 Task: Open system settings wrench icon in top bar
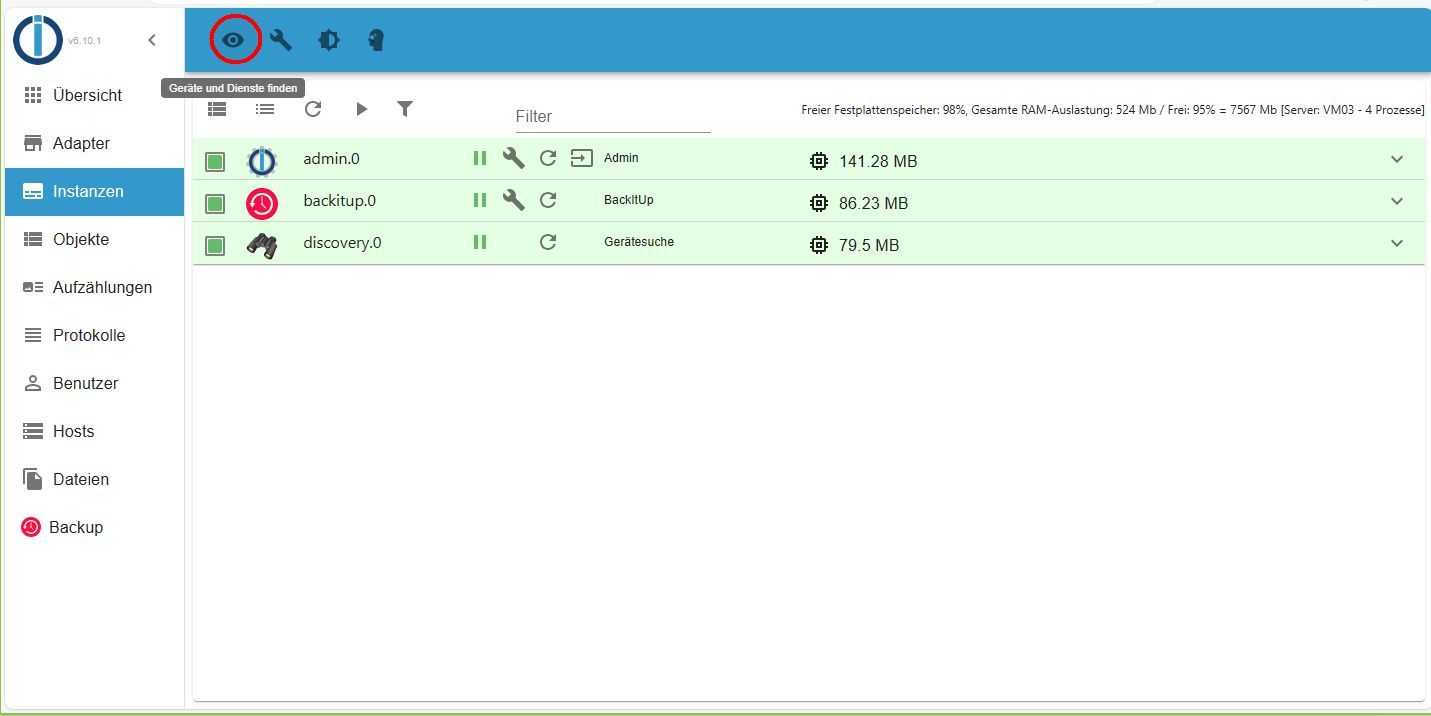pyautogui.click(x=281, y=40)
